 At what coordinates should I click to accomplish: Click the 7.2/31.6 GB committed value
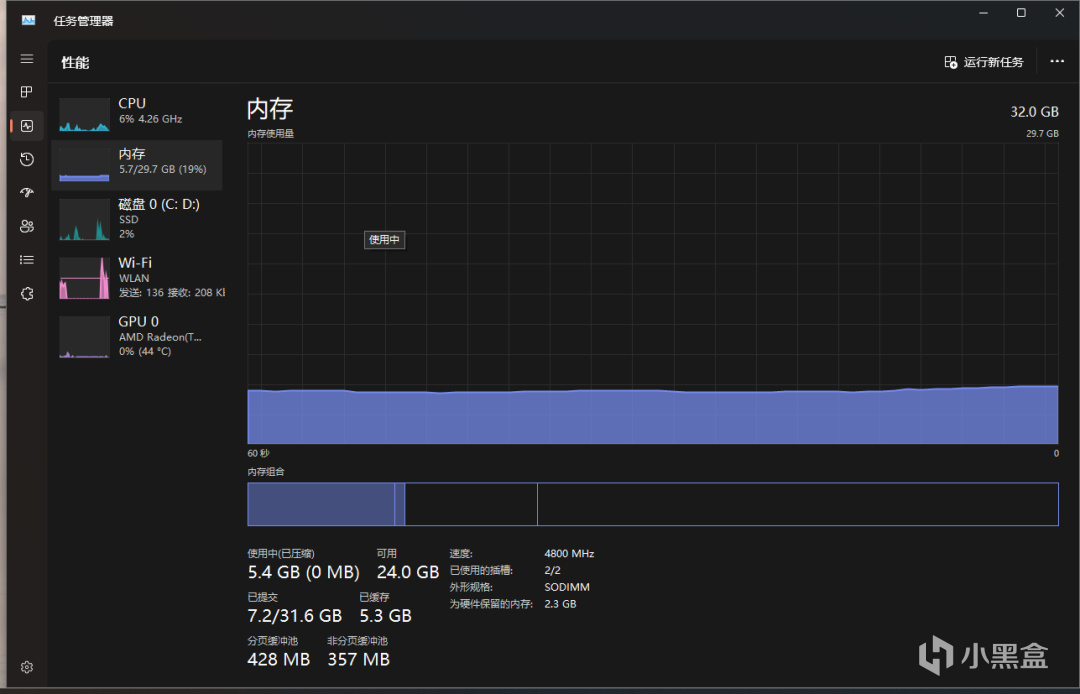(294, 616)
